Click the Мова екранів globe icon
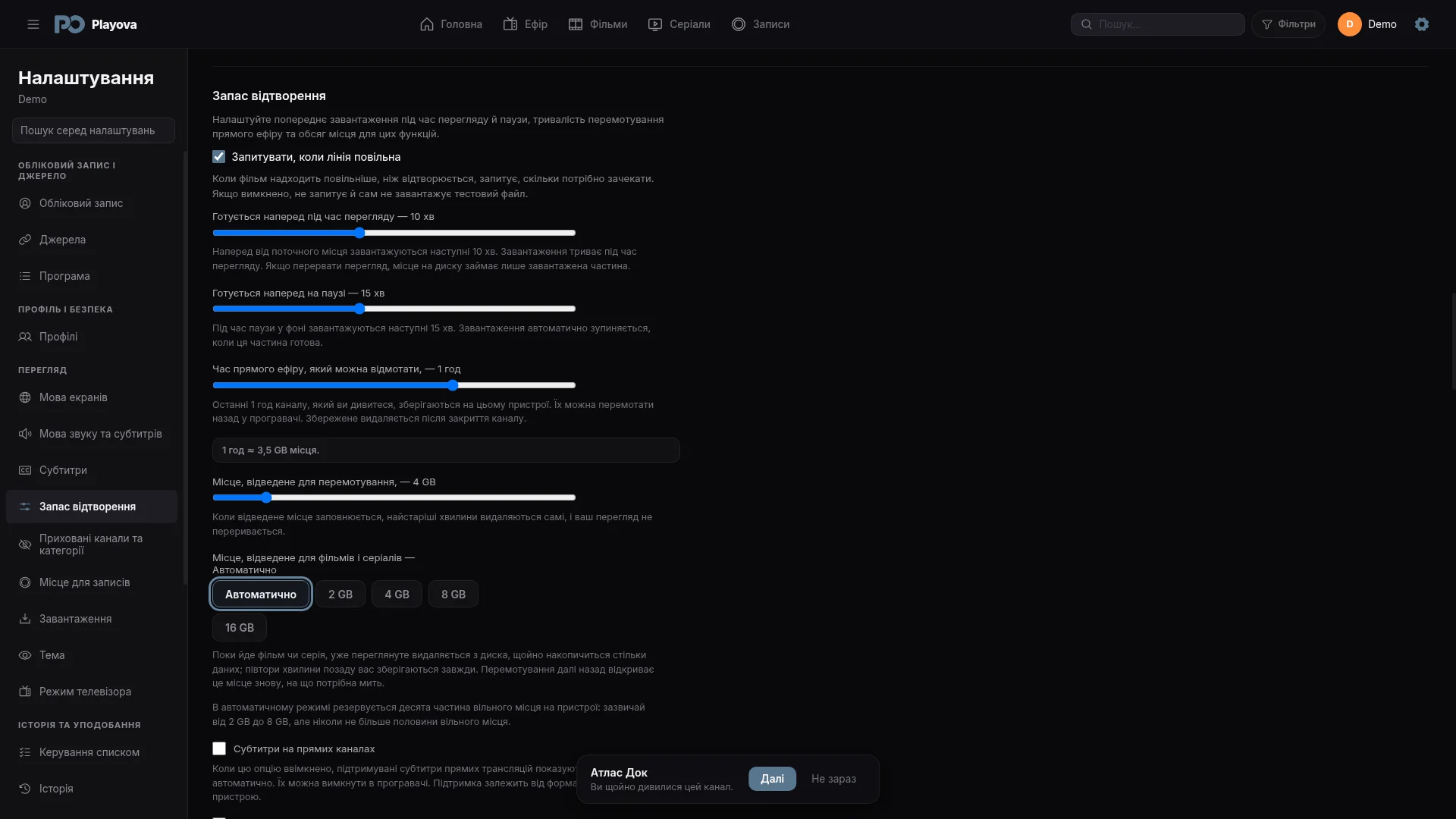 25,397
